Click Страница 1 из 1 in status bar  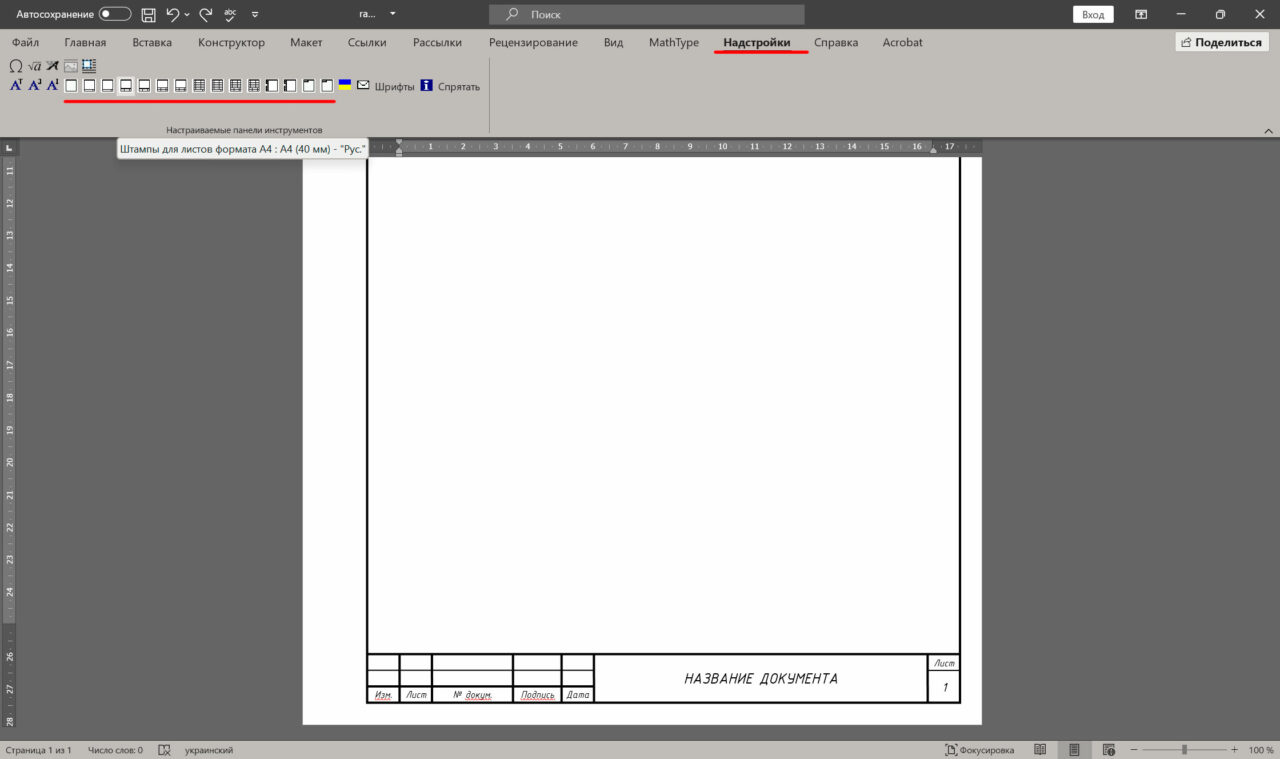point(39,750)
